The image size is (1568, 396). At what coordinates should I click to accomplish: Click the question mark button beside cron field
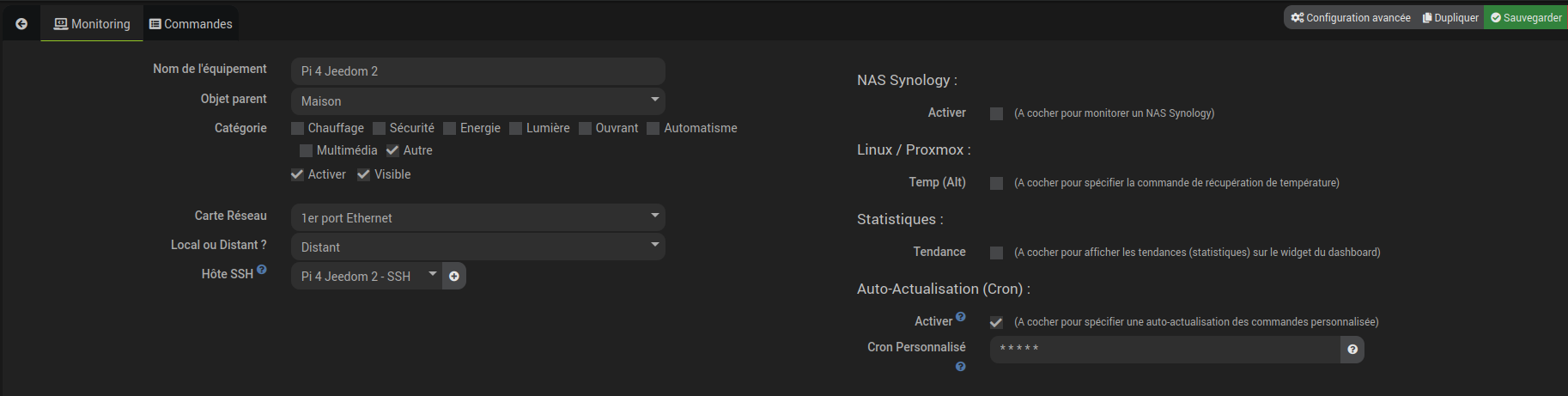tap(1352, 350)
